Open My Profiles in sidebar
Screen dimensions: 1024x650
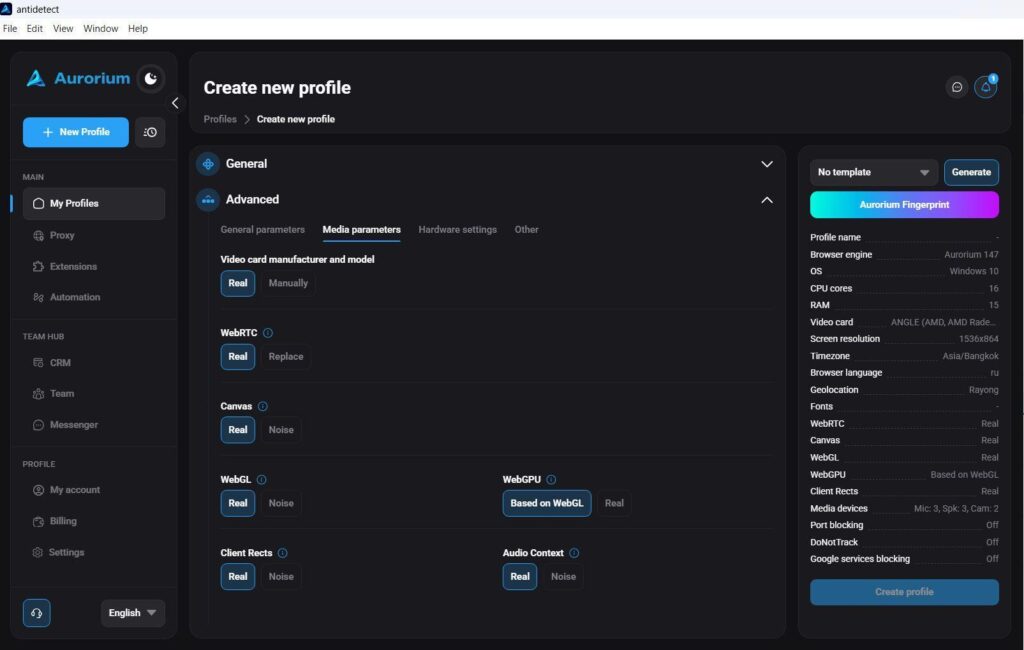[93, 204]
